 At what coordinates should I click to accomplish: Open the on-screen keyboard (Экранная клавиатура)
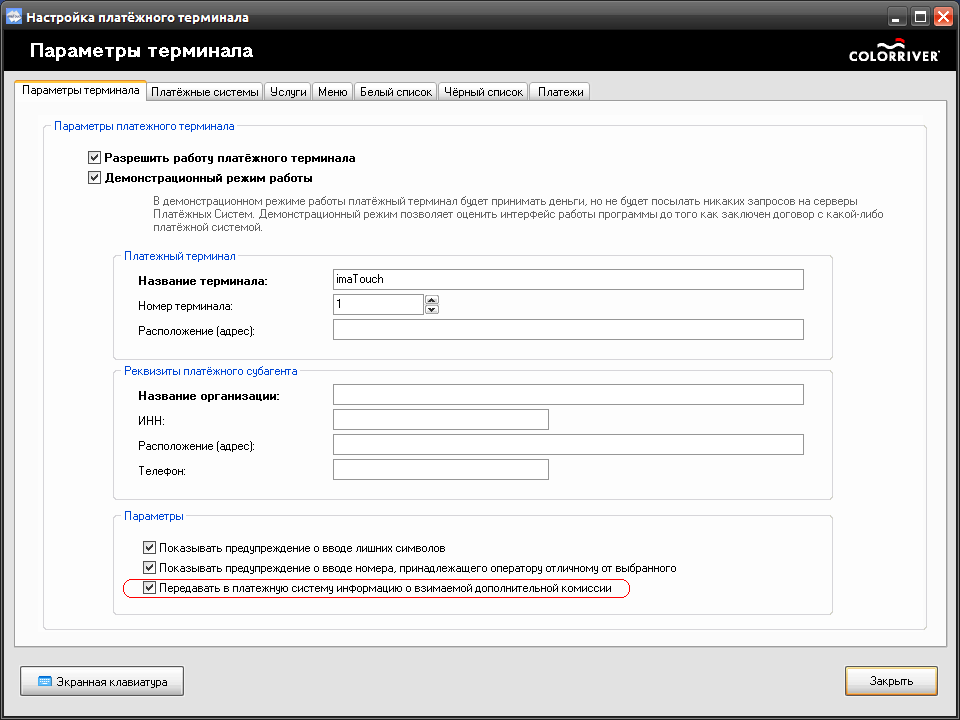tap(101, 681)
